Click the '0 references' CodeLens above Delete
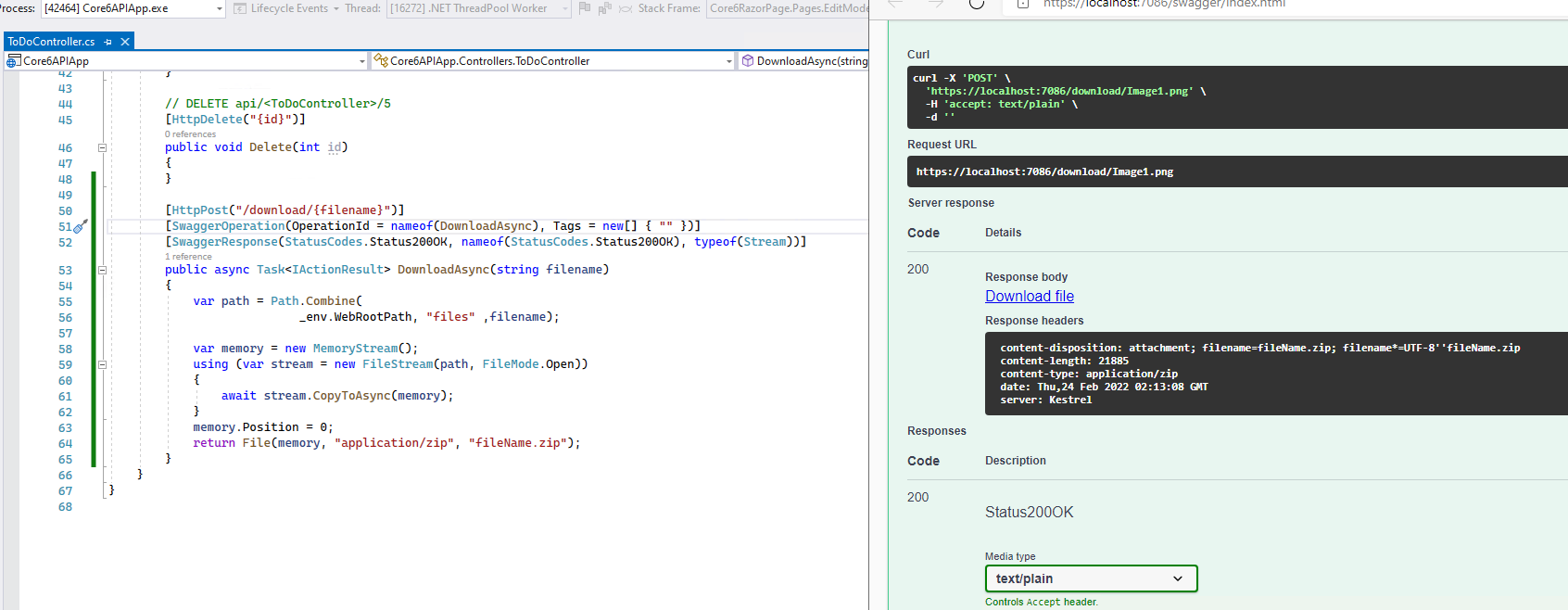Image resolution: width=1568 pixels, height=610 pixels. pyautogui.click(x=190, y=134)
